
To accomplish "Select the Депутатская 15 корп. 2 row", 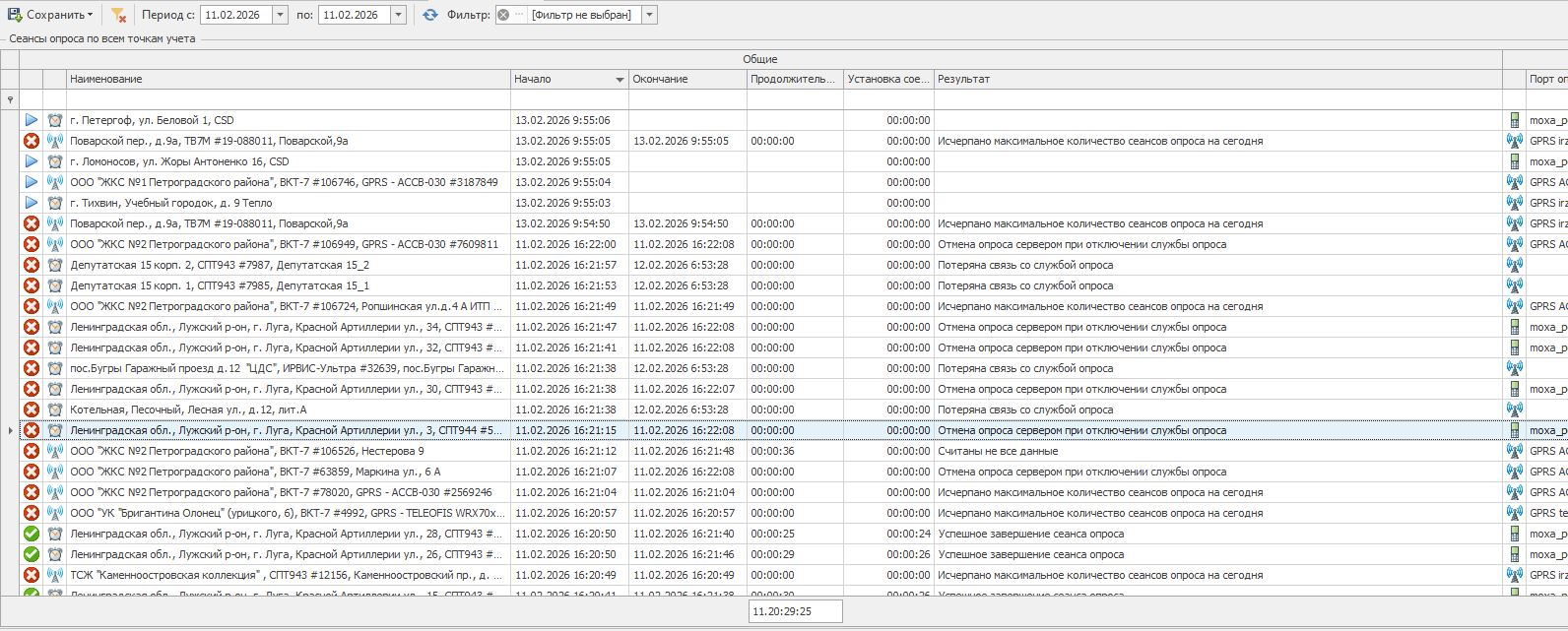I will coord(288,265).
